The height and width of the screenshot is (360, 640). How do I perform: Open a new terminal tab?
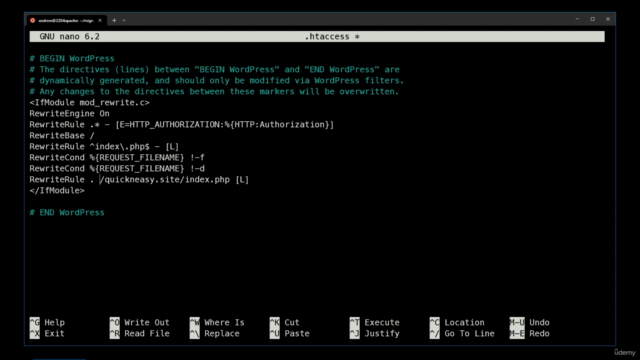[114, 20]
